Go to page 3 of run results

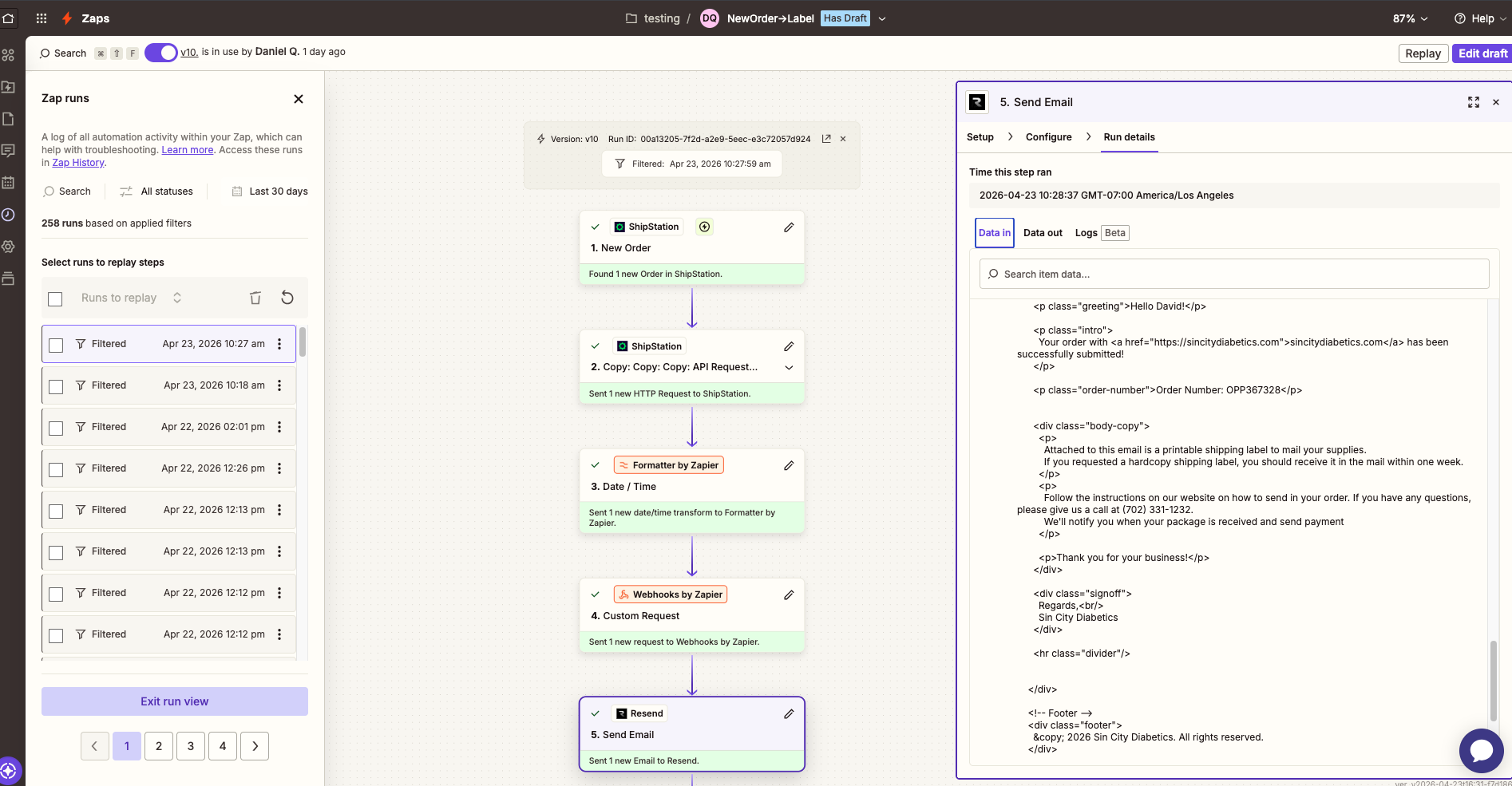190,745
